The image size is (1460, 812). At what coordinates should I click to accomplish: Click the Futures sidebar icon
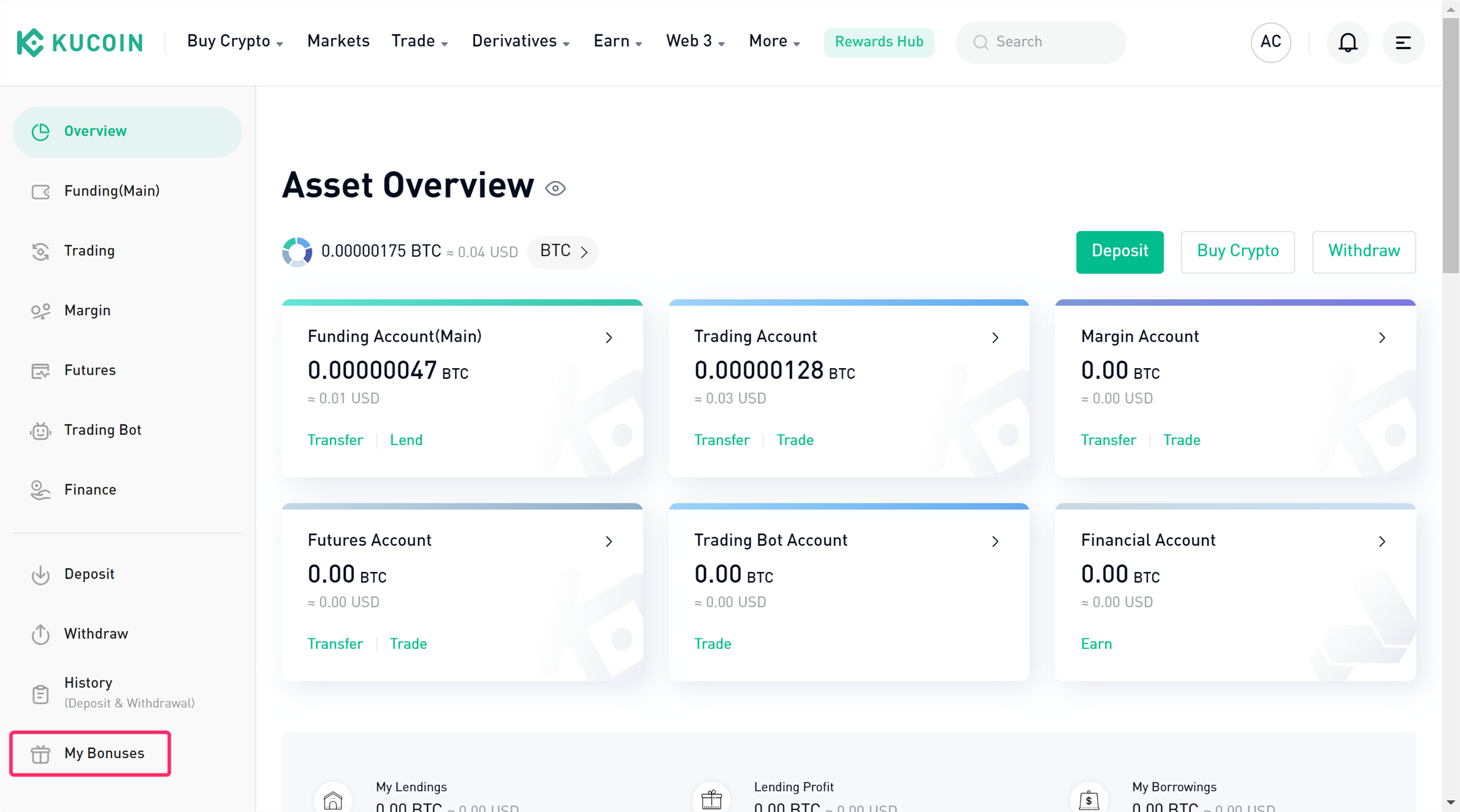click(x=40, y=371)
